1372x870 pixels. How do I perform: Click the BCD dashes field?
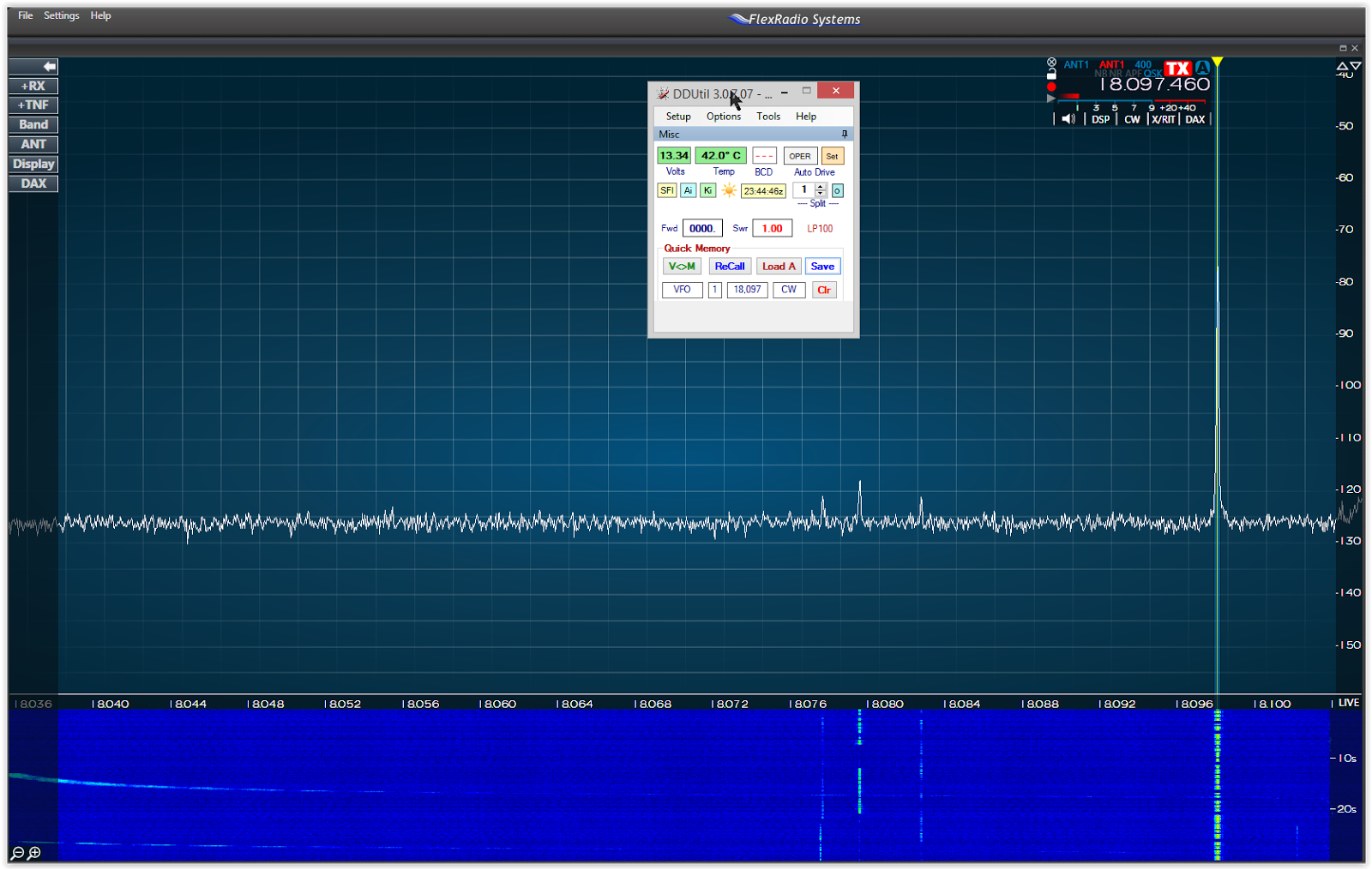765,156
